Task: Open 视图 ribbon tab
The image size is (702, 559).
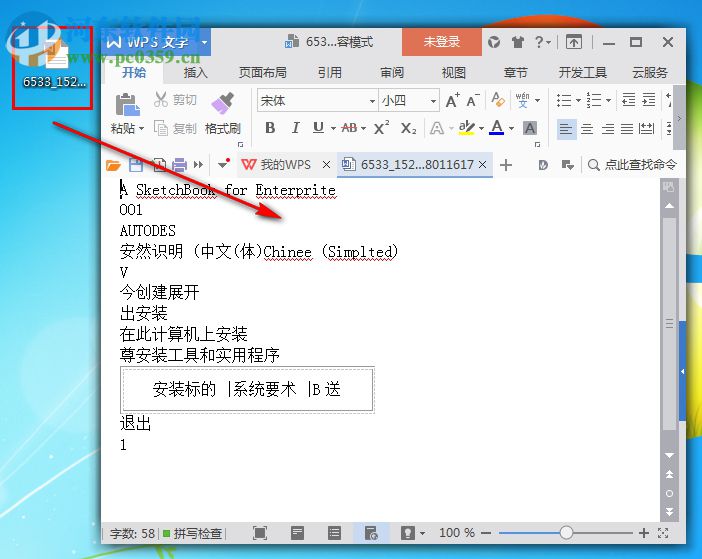Action: (454, 73)
